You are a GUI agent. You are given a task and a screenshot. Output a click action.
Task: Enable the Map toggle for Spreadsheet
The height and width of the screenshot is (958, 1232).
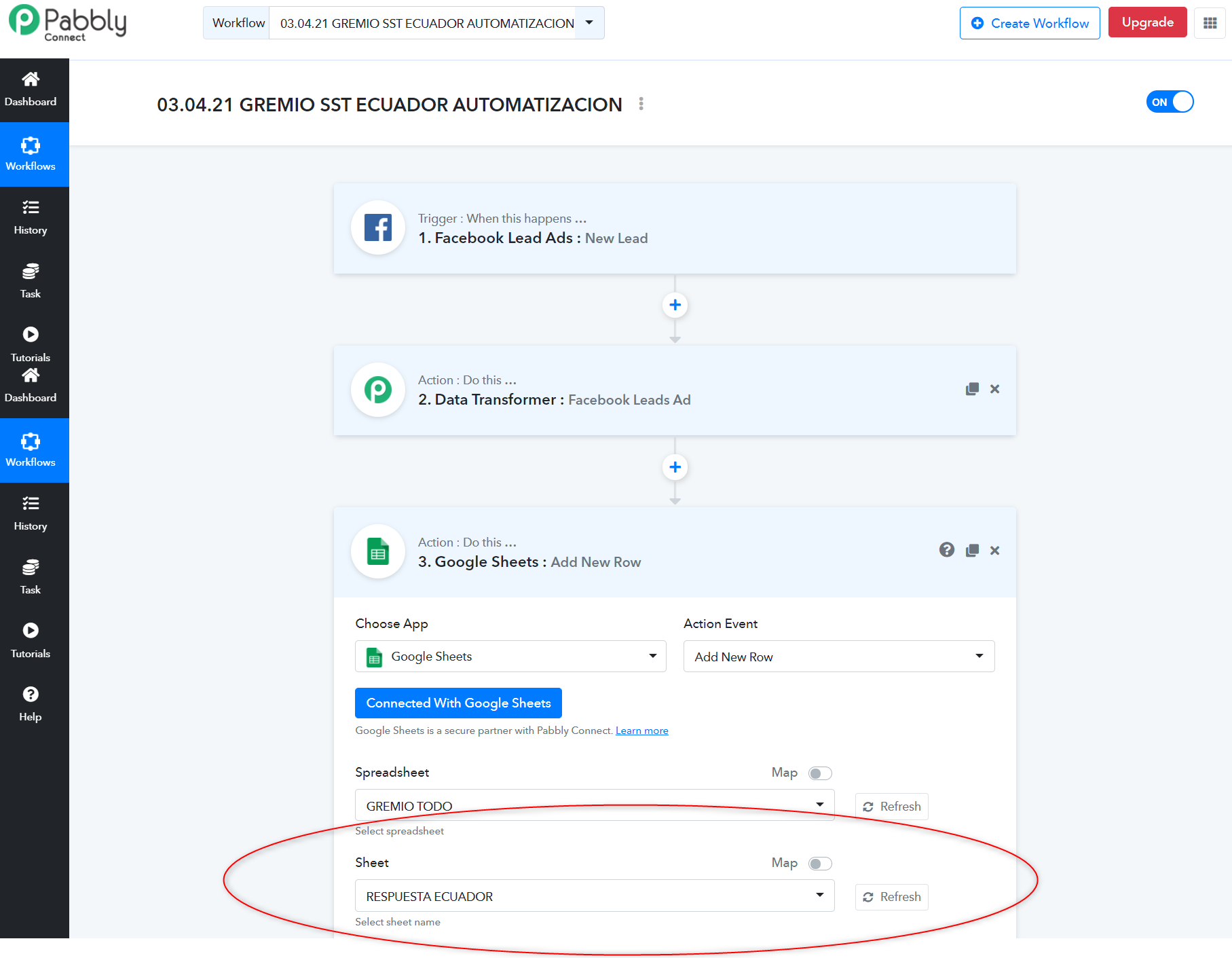pos(820,773)
